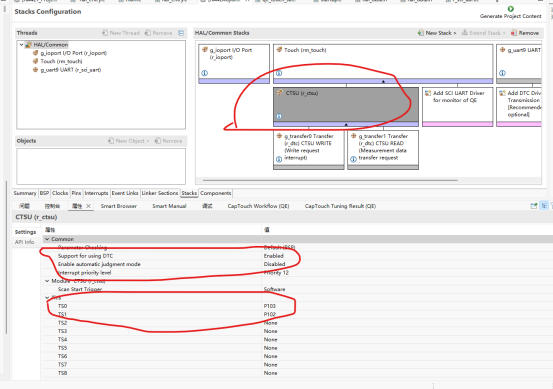Close the properties view tab
The image size is (553, 389).
coord(89,206)
